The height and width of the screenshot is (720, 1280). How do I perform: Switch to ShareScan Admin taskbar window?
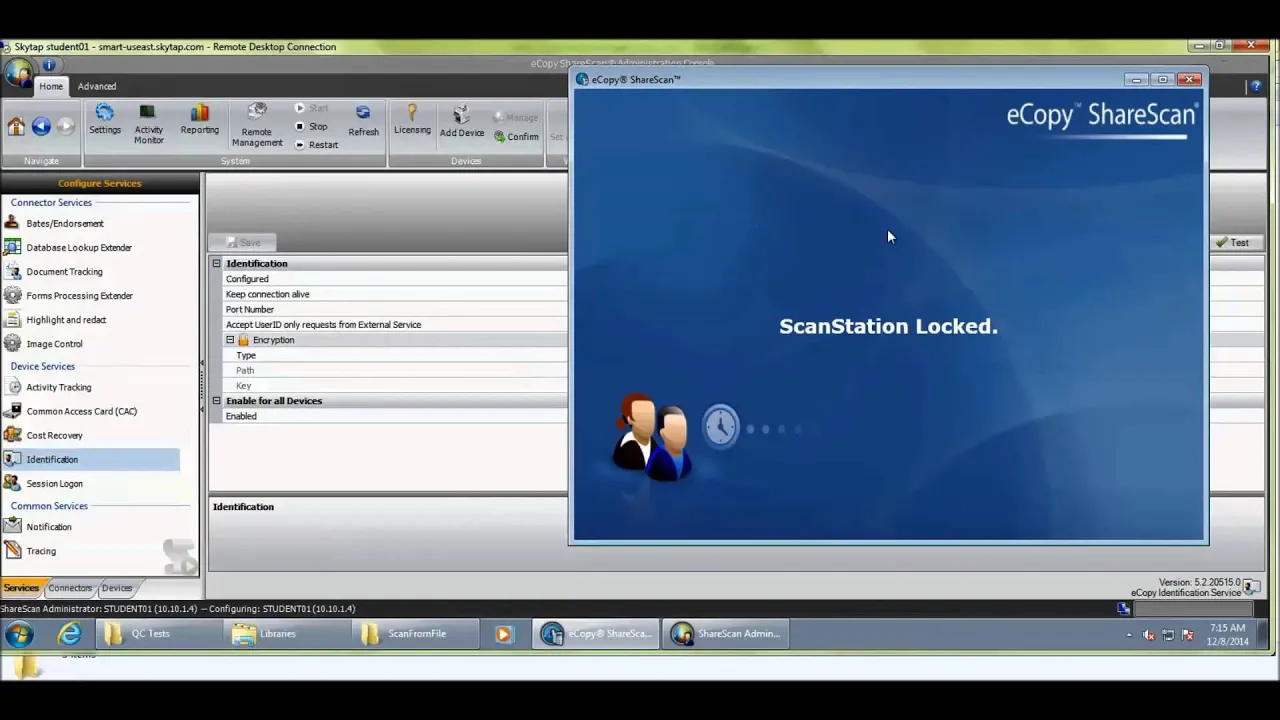(x=727, y=634)
